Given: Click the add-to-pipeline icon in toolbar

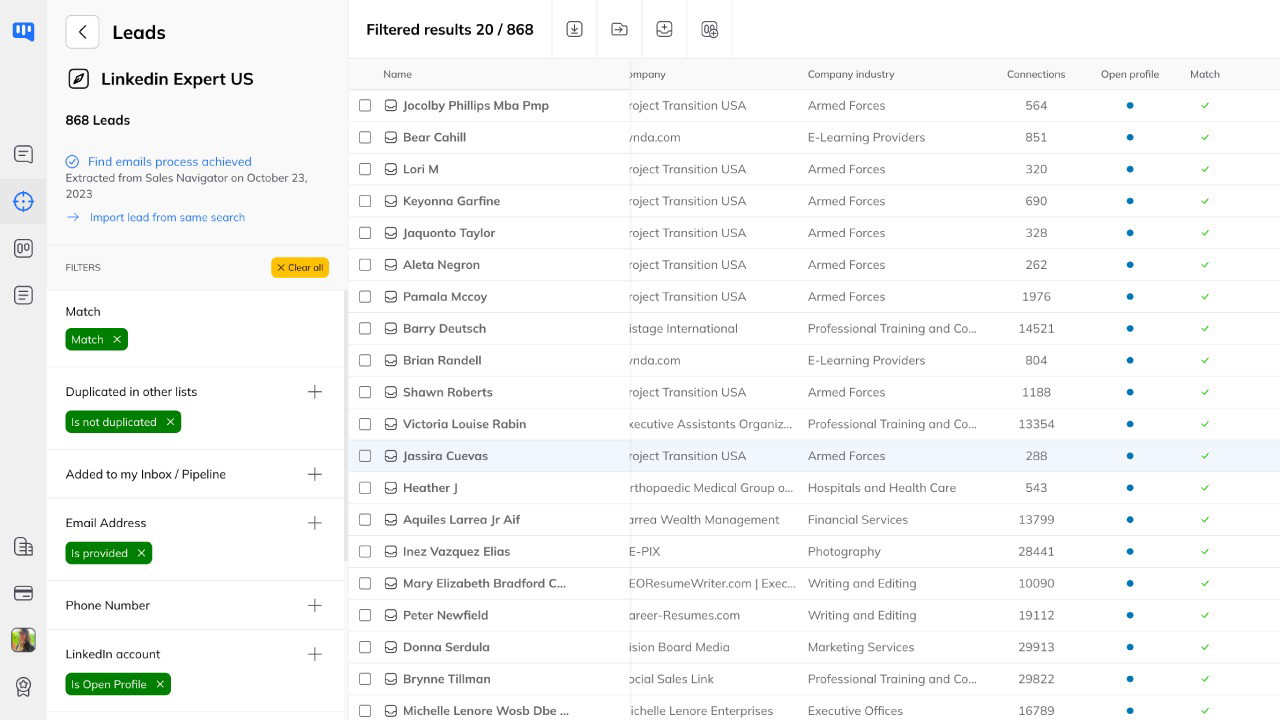Looking at the screenshot, I should [709, 29].
